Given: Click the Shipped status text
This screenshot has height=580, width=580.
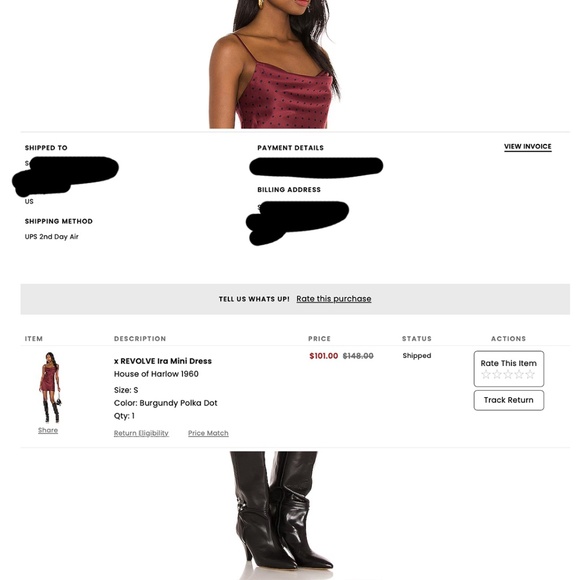Looking at the screenshot, I should (417, 355).
